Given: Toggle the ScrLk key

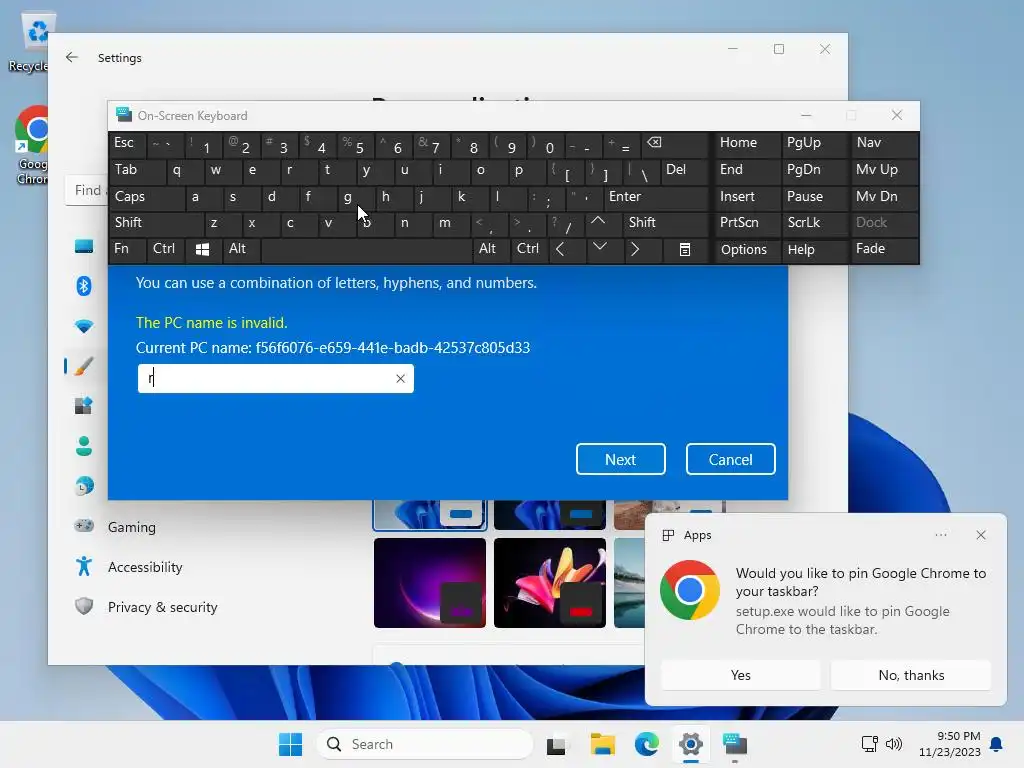Looking at the screenshot, I should pos(814,223).
